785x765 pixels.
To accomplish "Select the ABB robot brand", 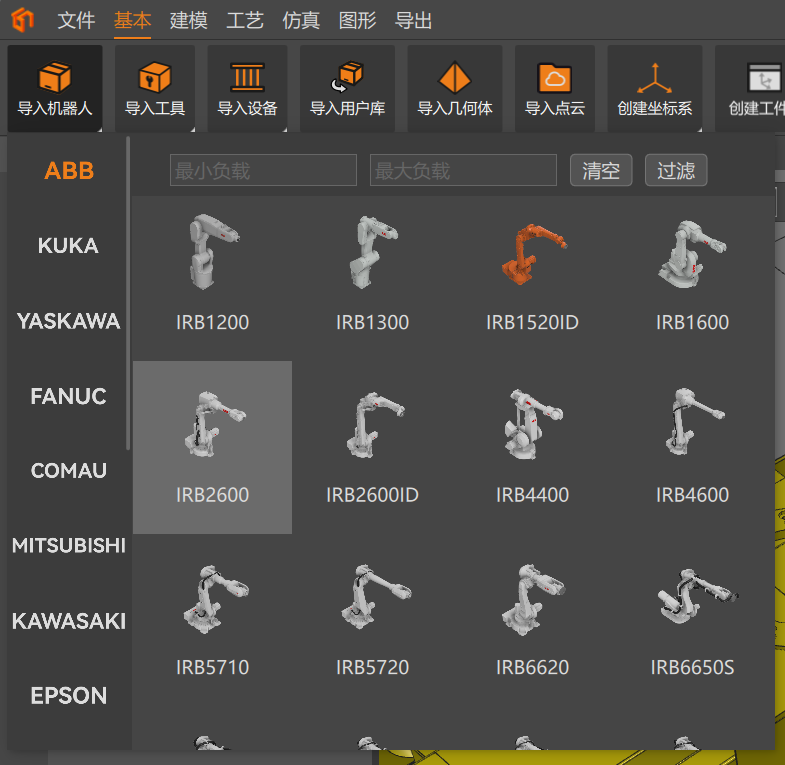I will click(69, 171).
